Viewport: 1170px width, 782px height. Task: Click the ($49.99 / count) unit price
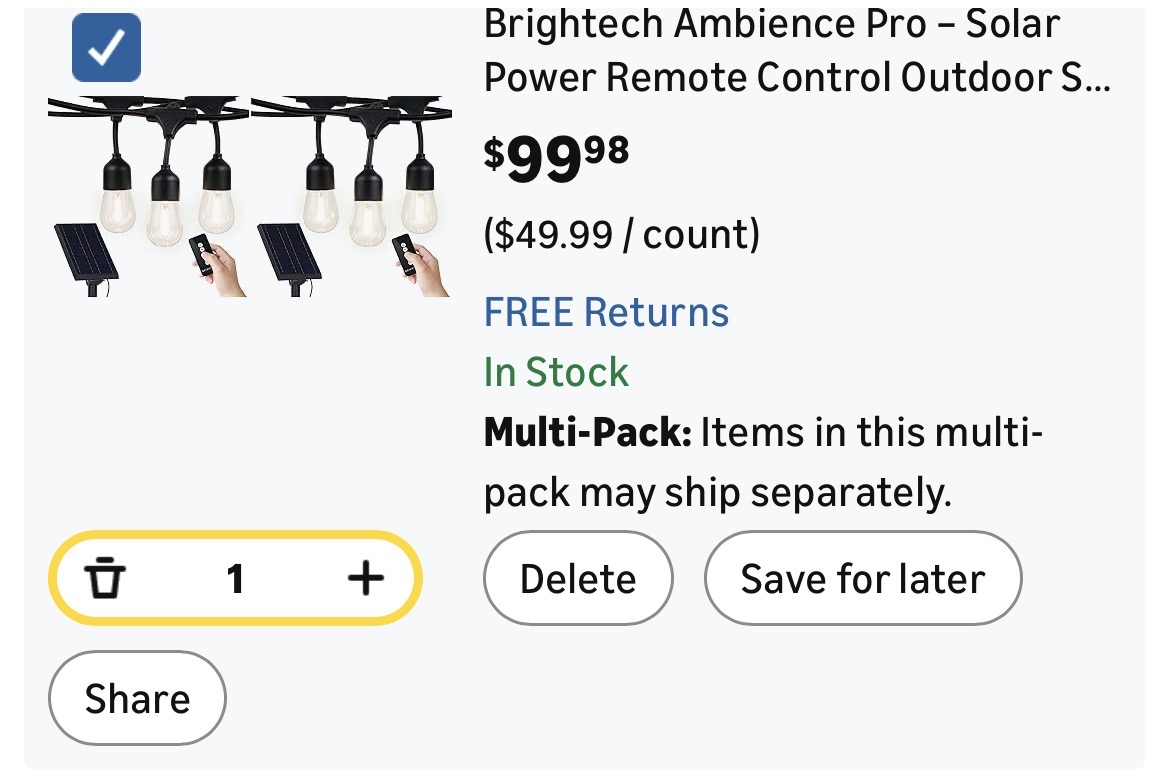coord(621,235)
